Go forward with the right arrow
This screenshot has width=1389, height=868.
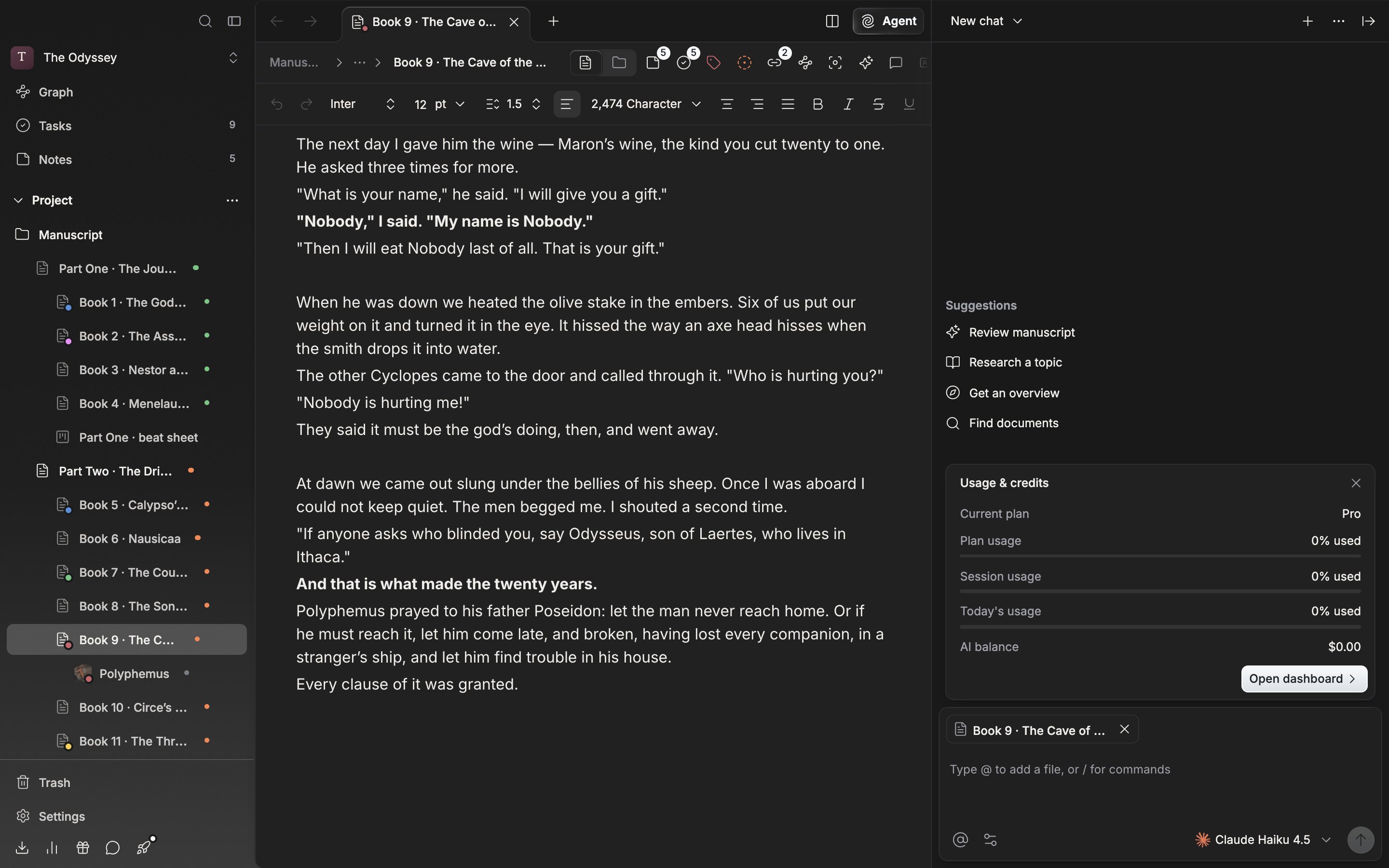tap(311, 21)
